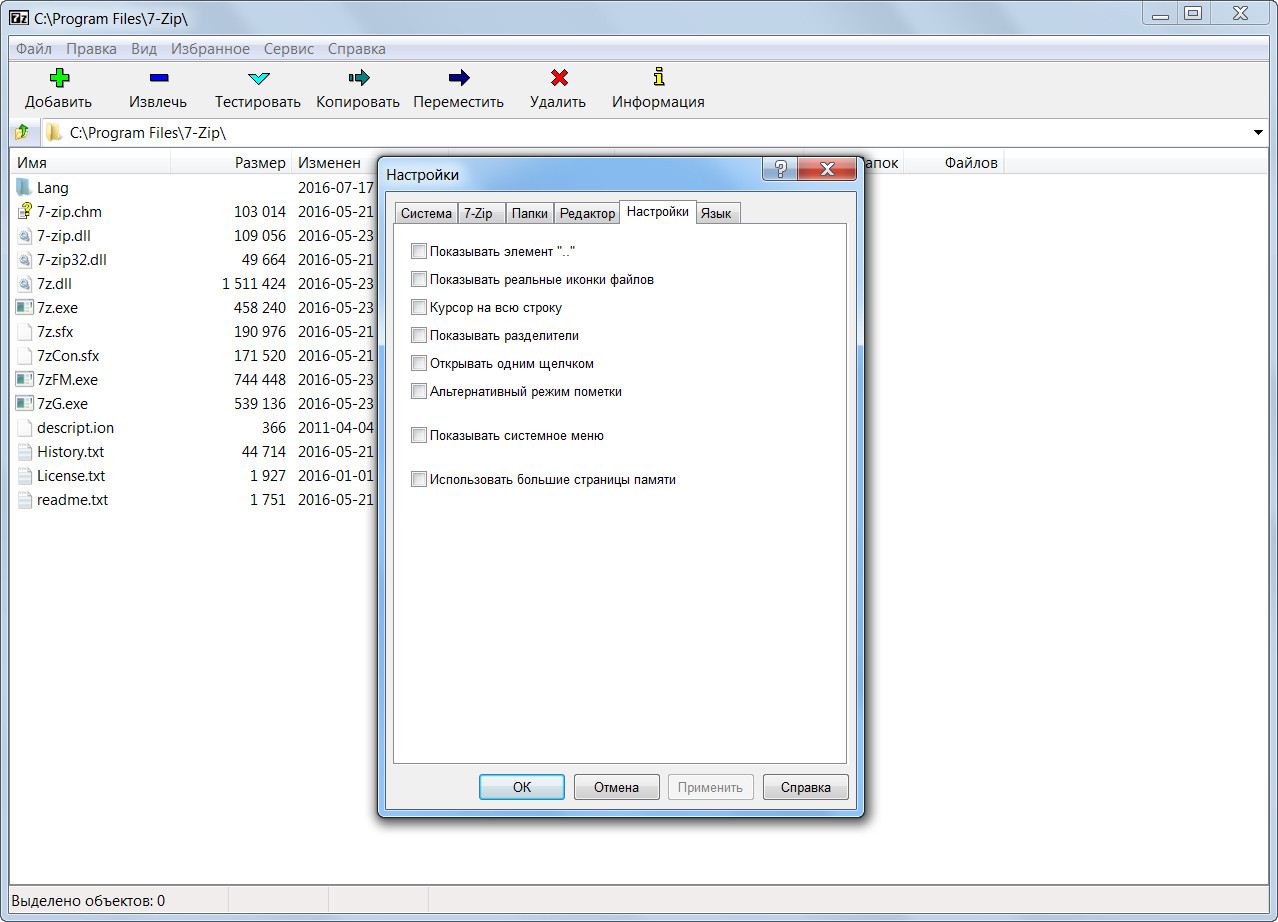Click the 7-zip32.dll file icon
This screenshot has height=922, width=1278.
[x=25, y=259]
